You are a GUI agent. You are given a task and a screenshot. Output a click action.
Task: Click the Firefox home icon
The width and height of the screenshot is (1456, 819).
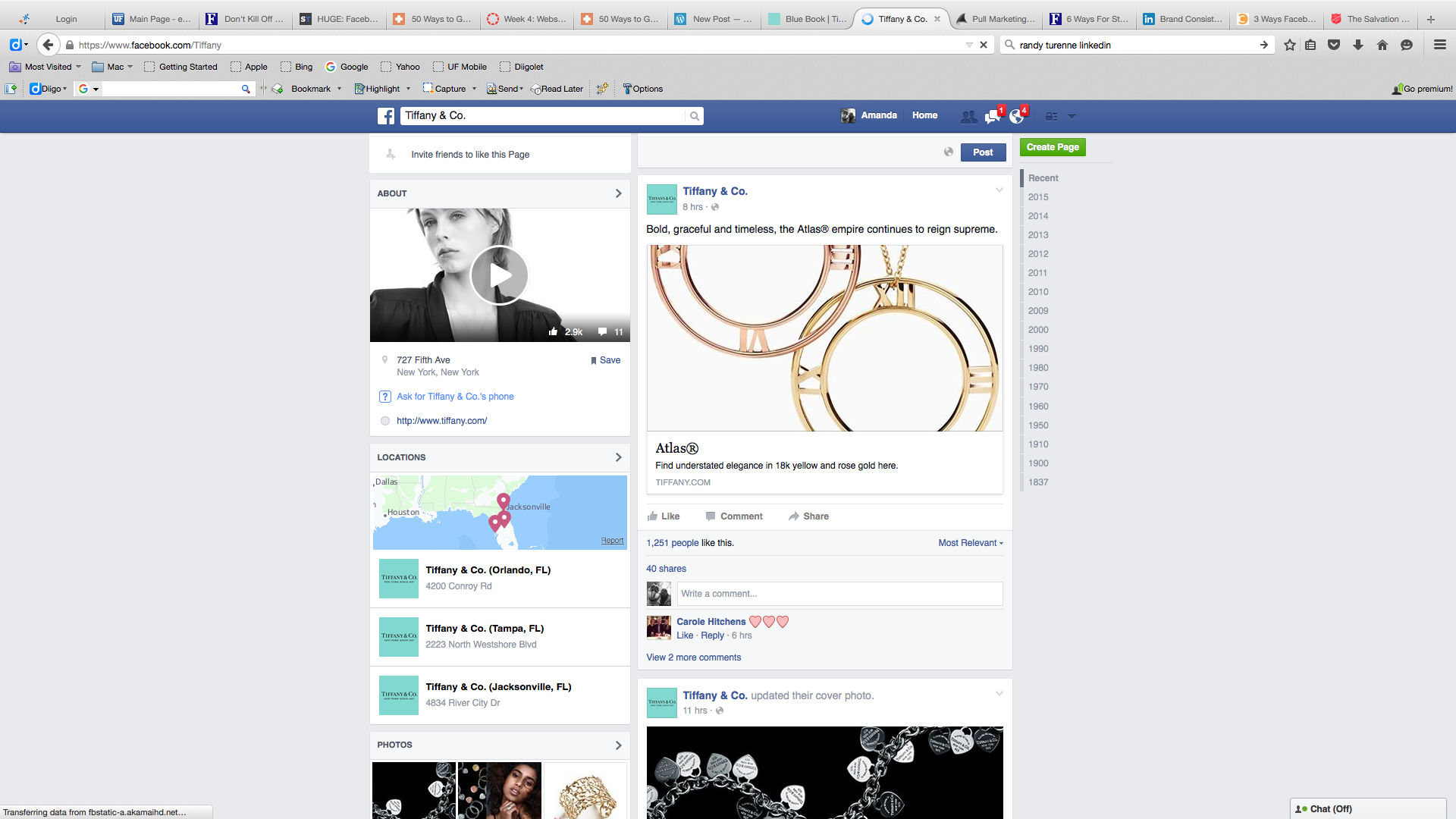(x=1382, y=45)
